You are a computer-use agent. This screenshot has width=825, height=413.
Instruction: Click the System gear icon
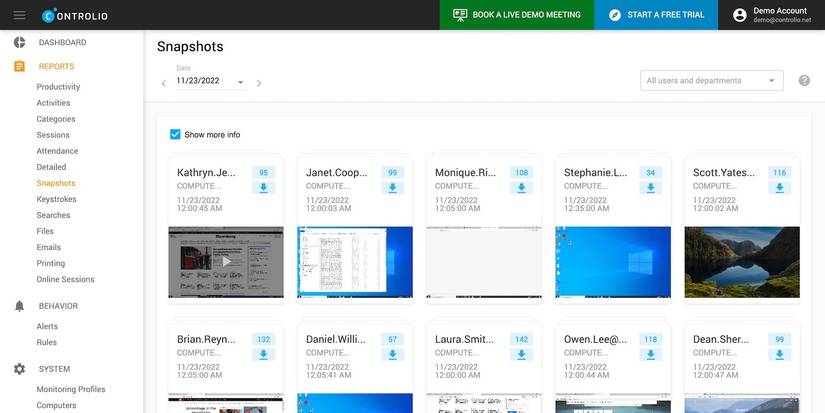tap(19, 369)
